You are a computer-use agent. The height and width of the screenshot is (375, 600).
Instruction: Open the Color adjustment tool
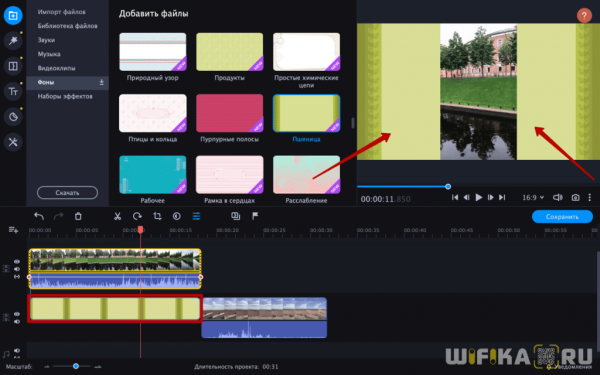[x=177, y=216]
